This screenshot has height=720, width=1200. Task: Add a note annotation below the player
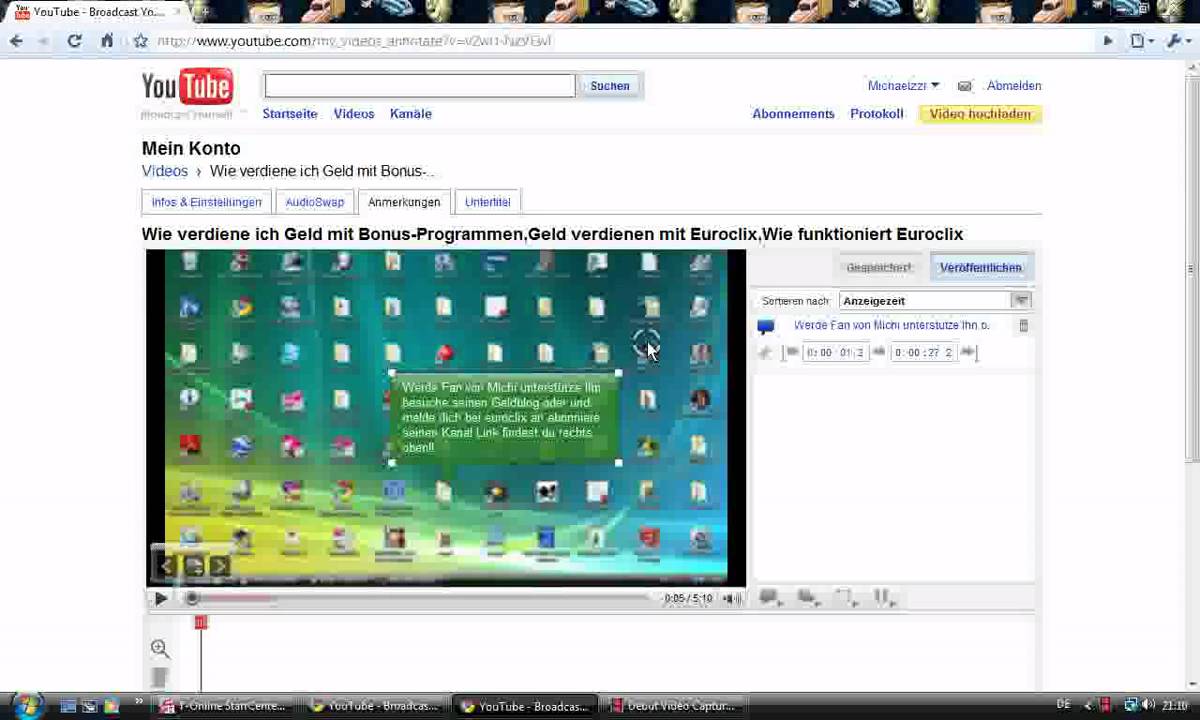[808, 598]
